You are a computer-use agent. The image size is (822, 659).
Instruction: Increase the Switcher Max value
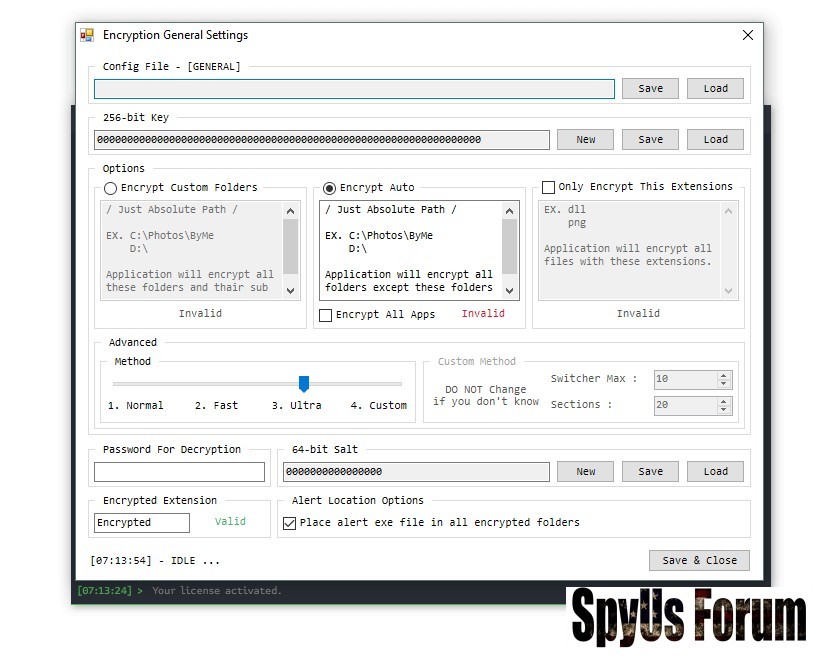[724, 376]
